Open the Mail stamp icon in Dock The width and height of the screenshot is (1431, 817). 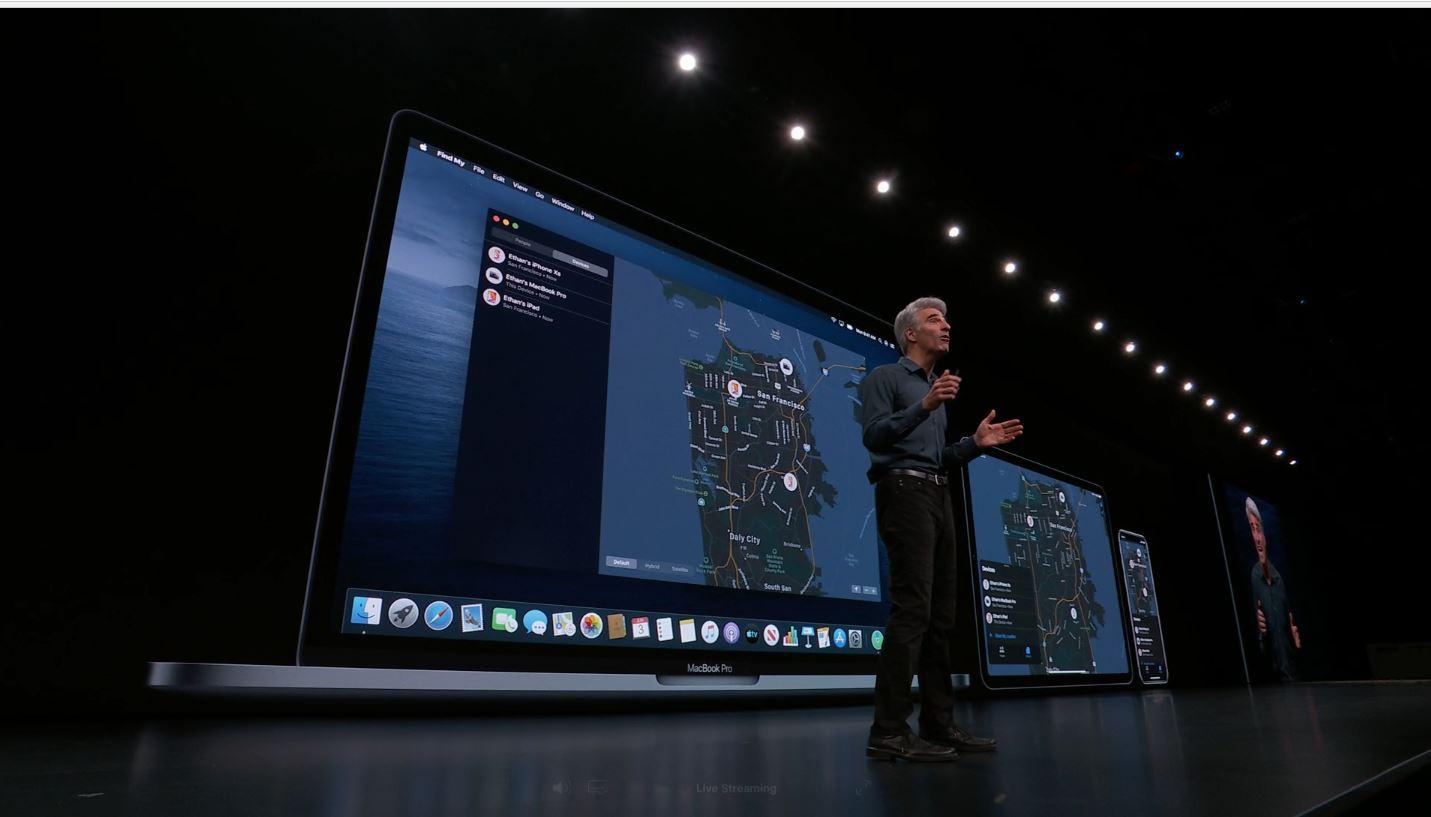tap(472, 618)
